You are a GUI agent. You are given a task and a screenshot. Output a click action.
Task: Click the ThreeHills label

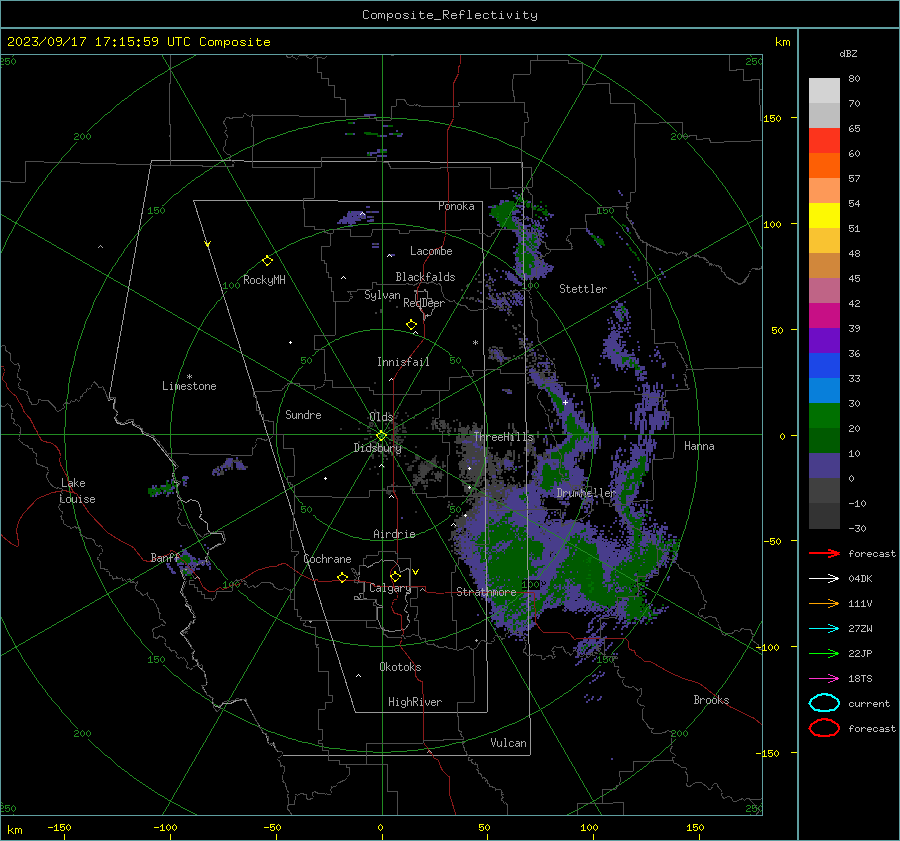pos(503,437)
